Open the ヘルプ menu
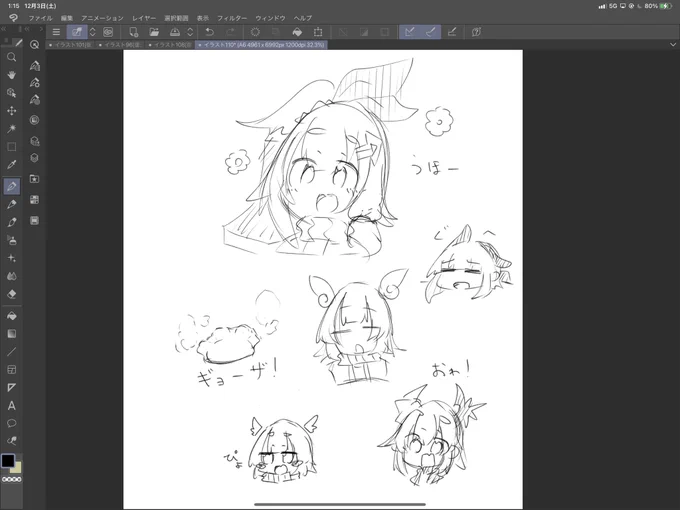Screen dimensions: 680x510 (x=303, y=18)
